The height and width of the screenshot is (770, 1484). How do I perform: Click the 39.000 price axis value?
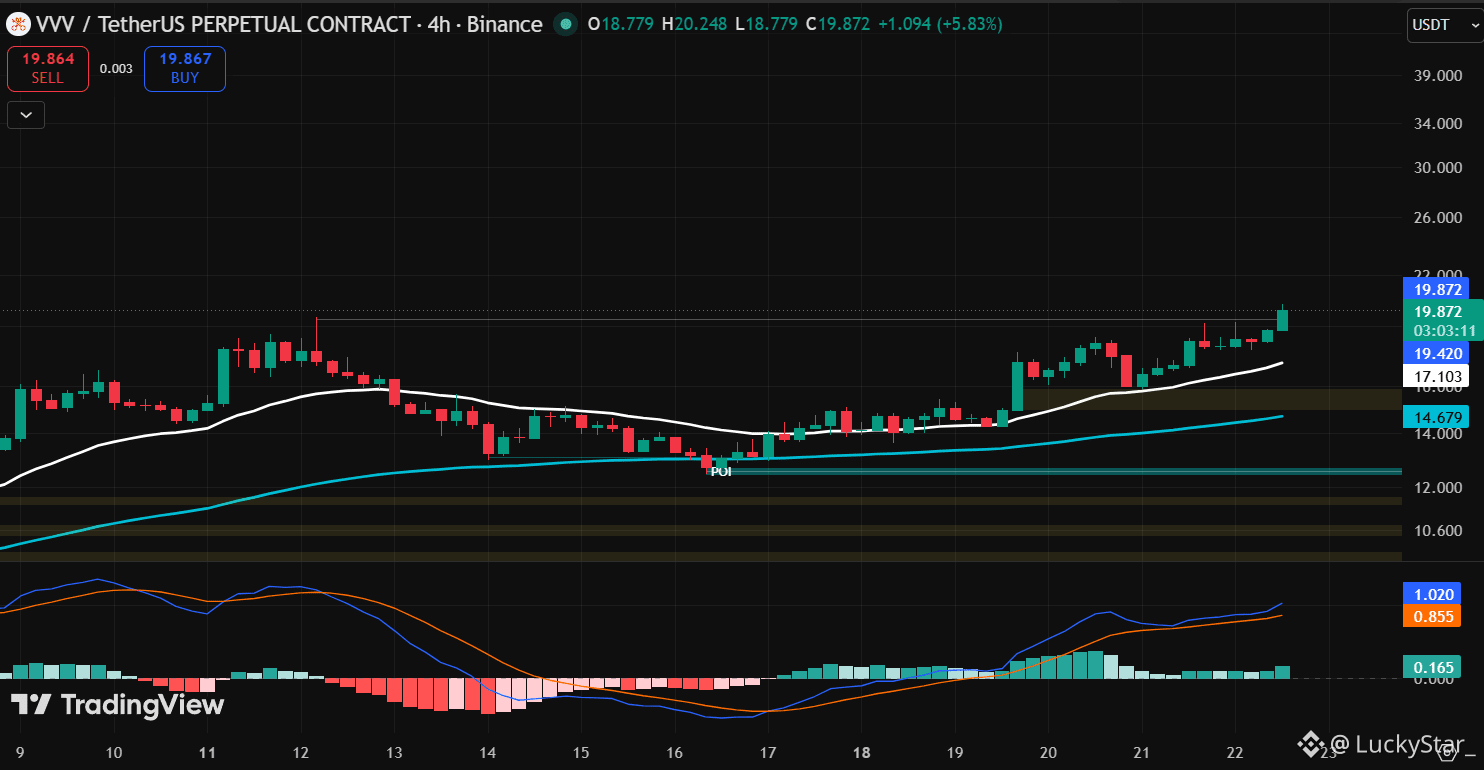1439,76
